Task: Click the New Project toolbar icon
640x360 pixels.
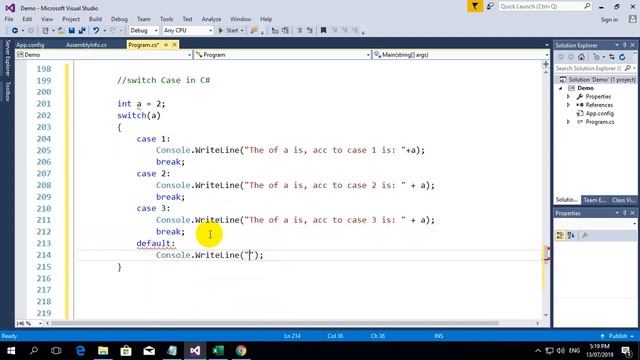Action: 45,31
